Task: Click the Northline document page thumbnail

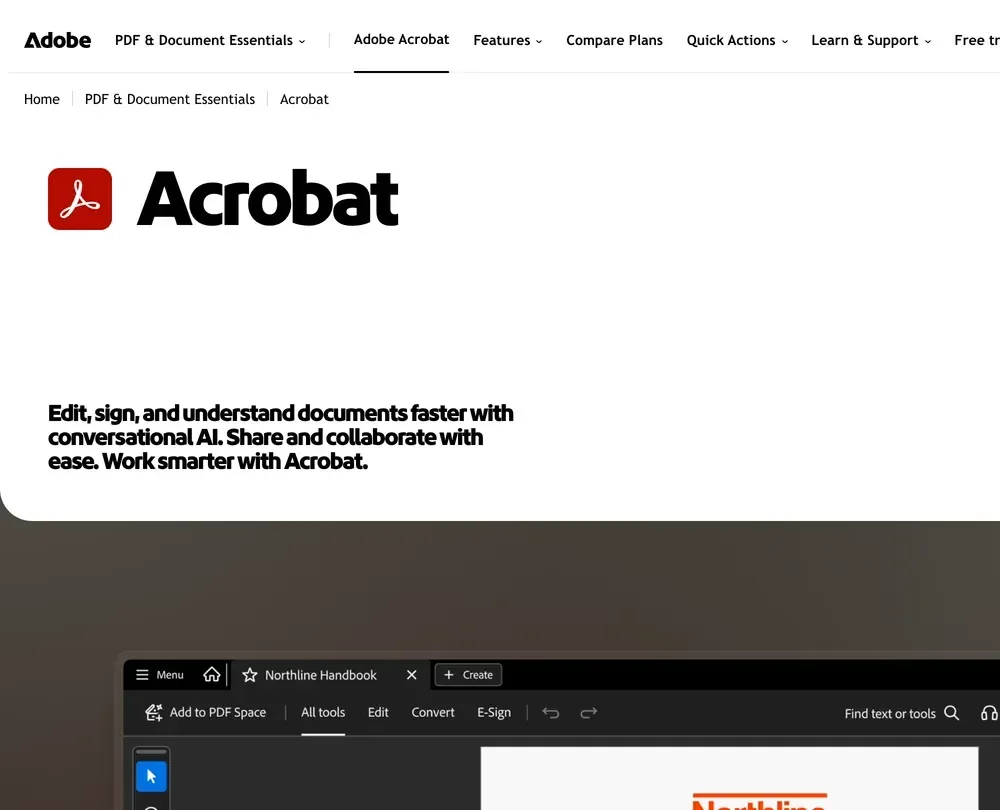Action: click(x=730, y=778)
